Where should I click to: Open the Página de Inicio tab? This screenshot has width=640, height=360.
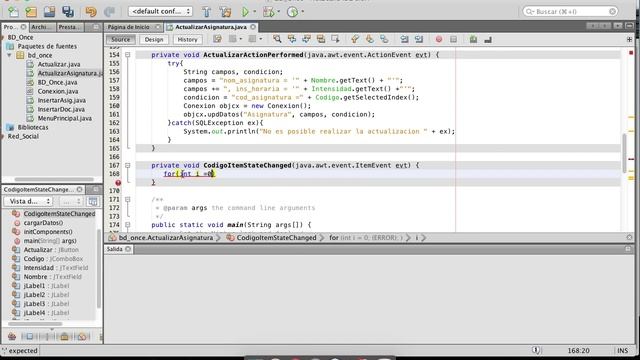129,27
